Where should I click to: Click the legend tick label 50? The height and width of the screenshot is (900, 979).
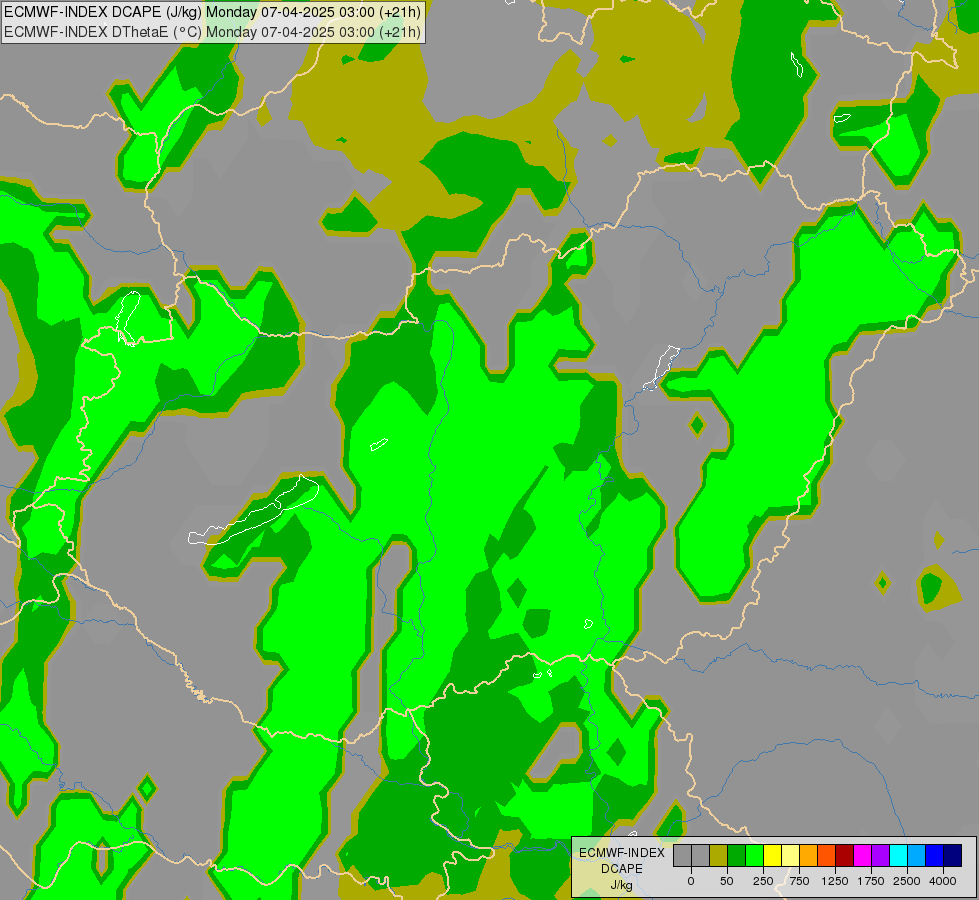click(727, 881)
